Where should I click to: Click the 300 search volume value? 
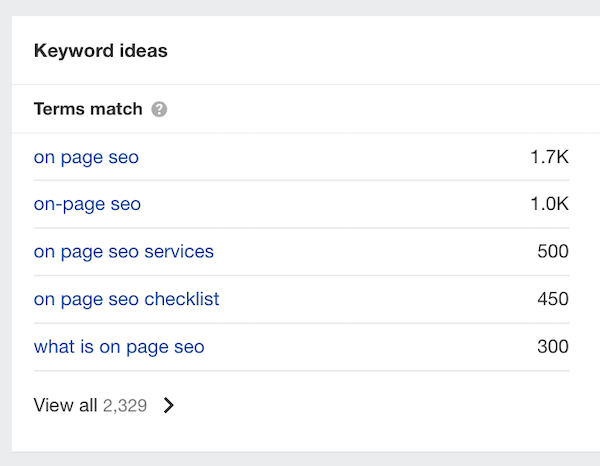click(x=552, y=347)
